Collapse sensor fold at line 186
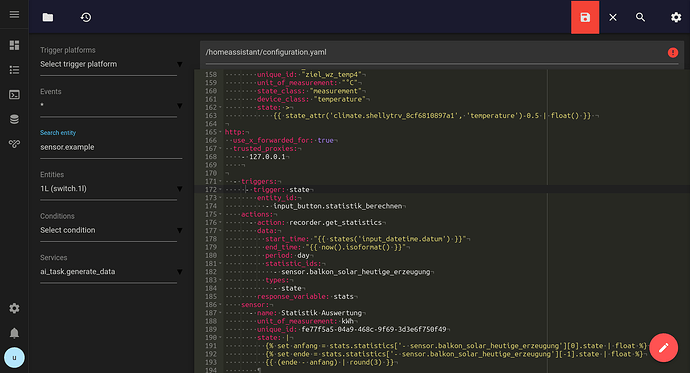 click(x=220, y=305)
